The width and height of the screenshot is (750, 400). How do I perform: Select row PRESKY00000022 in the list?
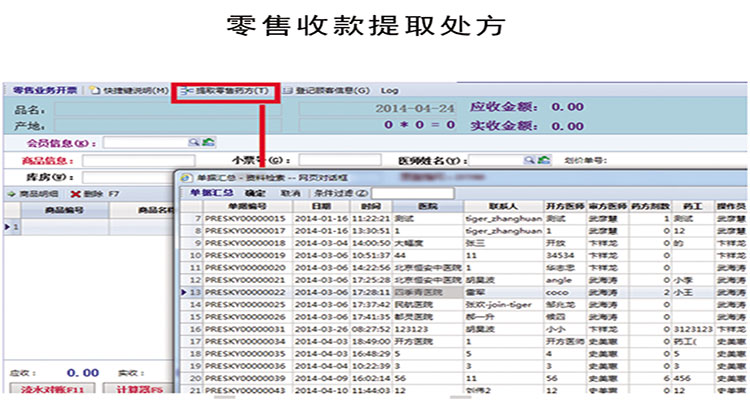245,292
